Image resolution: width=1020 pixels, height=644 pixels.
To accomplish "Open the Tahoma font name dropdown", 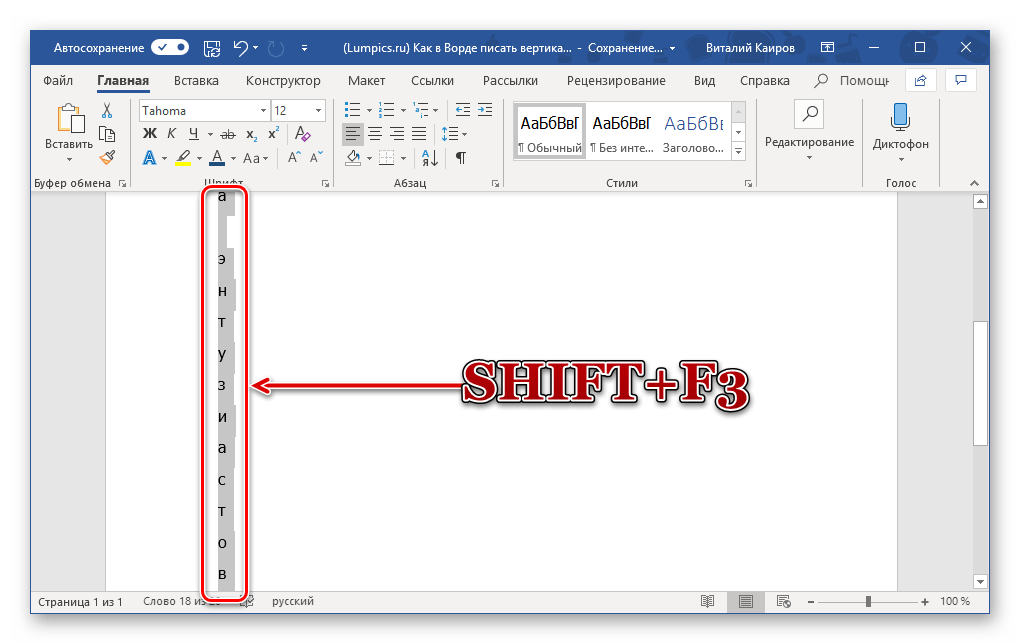I will click(264, 111).
